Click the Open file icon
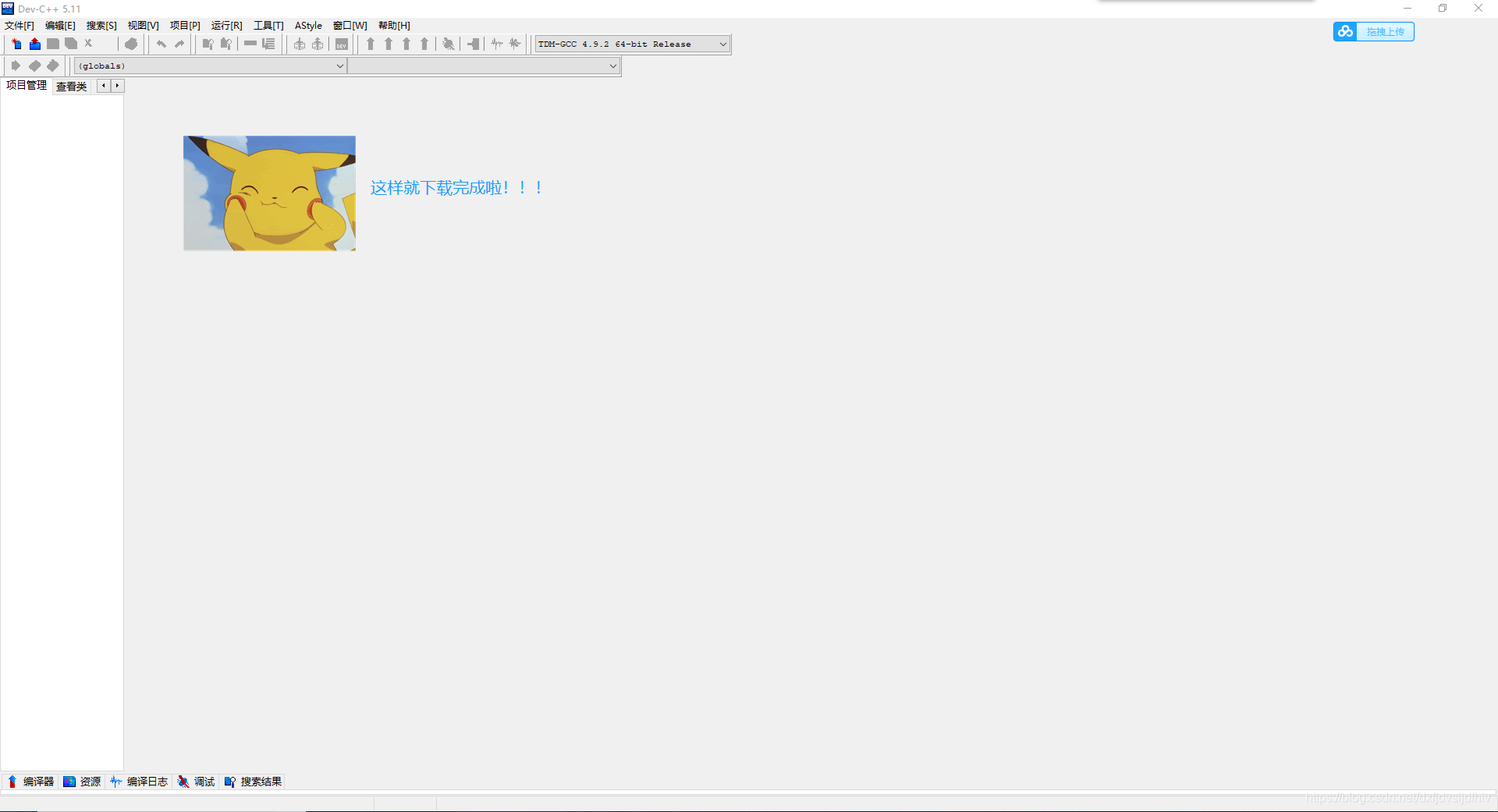Viewport: 1498px width, 812px height. [x=35, y=44]
